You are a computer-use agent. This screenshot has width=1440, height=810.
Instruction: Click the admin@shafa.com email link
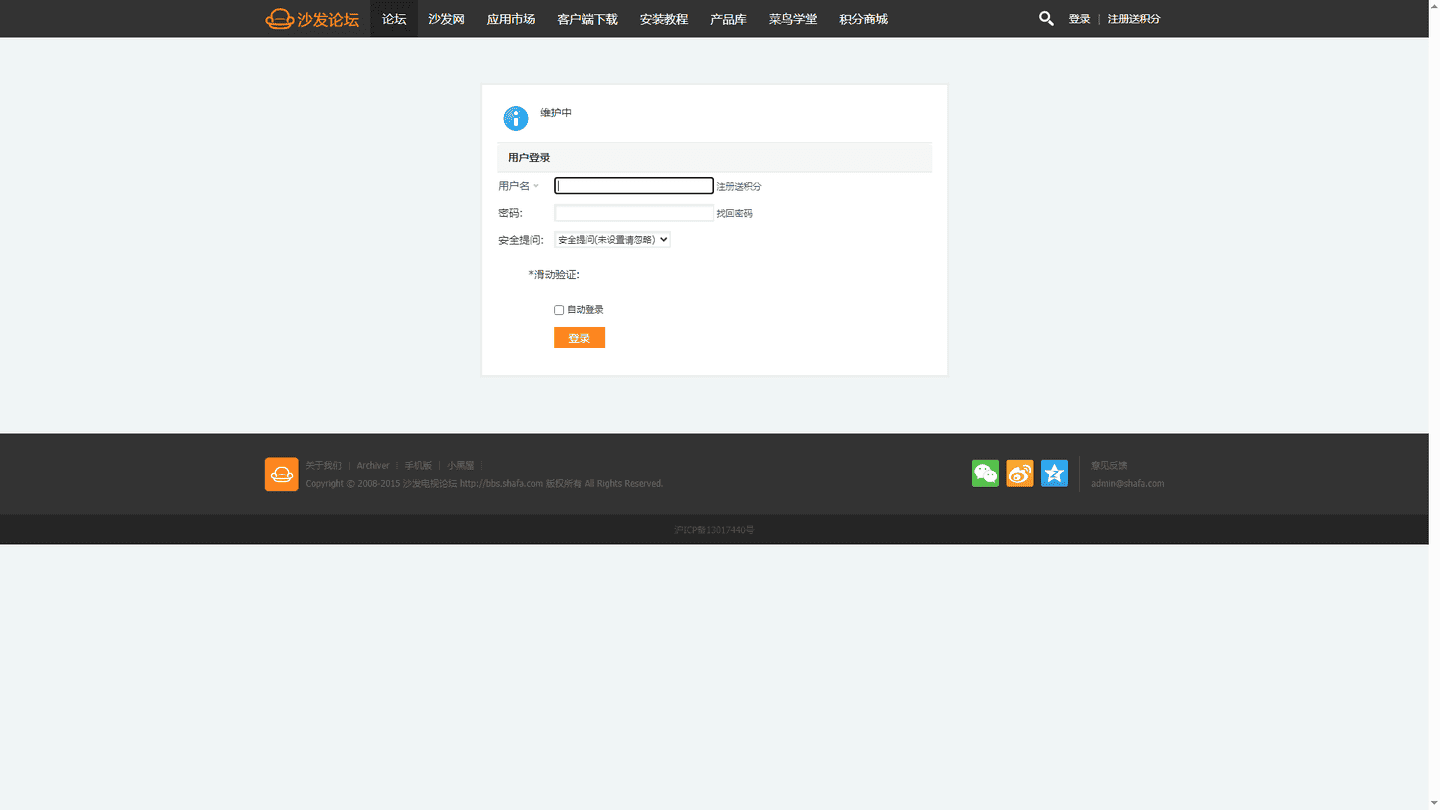[1127, 484]
